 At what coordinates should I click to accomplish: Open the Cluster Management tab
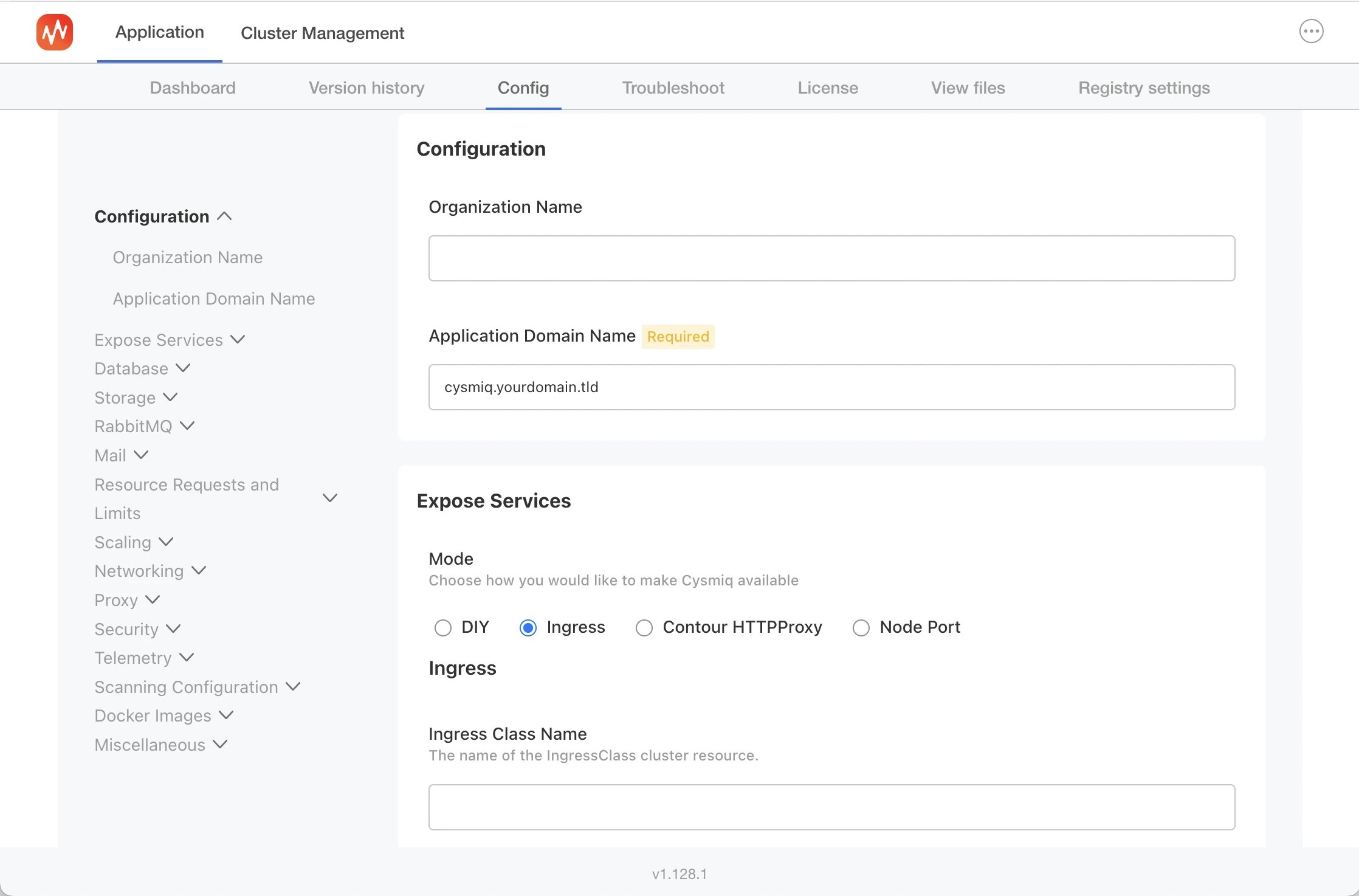click(322, 33)
